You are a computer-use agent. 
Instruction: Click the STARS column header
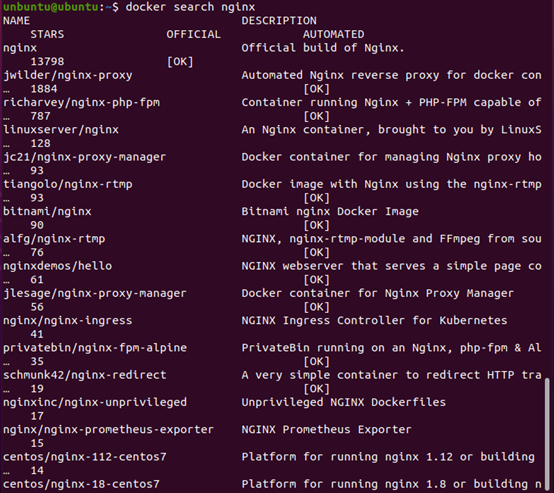click(x=47, y=34)
